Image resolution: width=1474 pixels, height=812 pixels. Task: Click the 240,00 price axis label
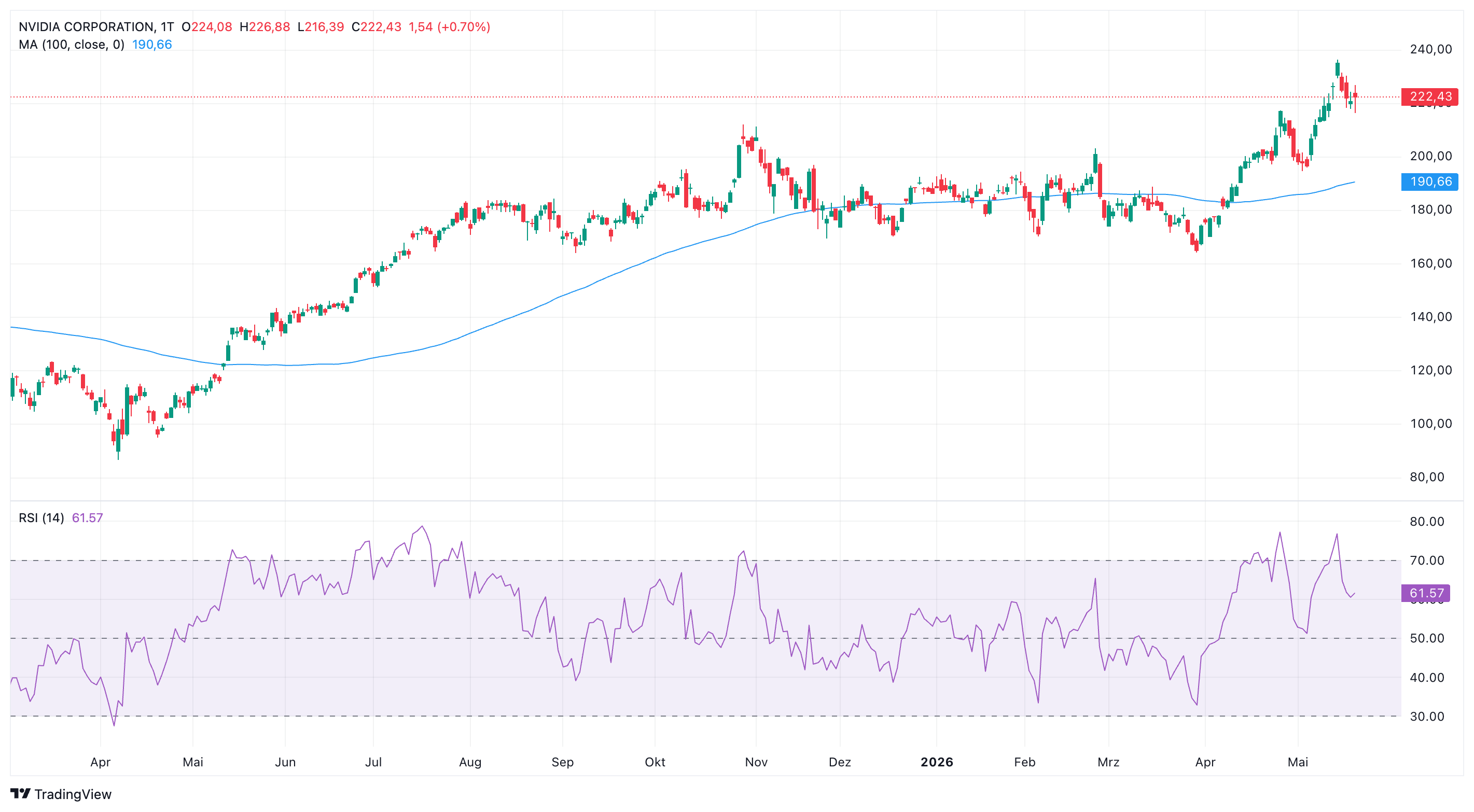tap(1430, 50)
